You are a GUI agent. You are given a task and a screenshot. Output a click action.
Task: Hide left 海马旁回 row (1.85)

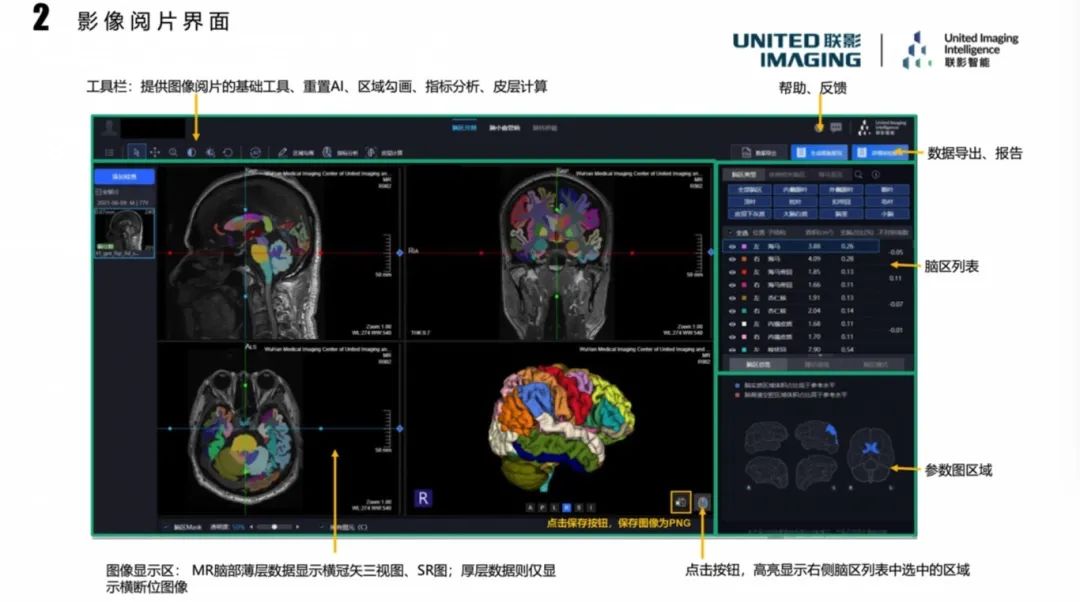(x=732, y=272)
